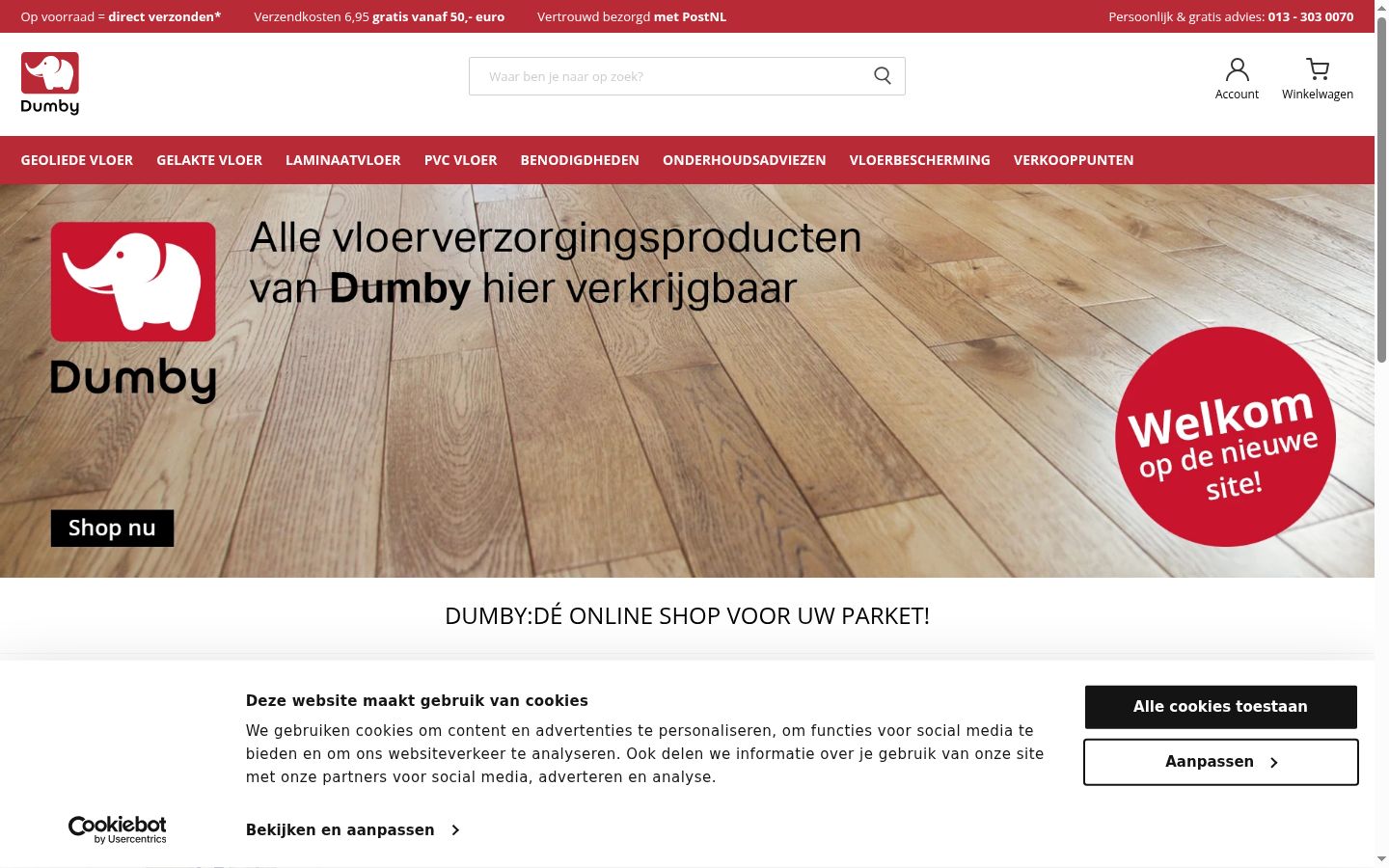Click heading 'DUMBY:DÉ ONLINE SHOP VOOR UW PARKET!'
Screen dimensions: 1389x868
(688, 616)
